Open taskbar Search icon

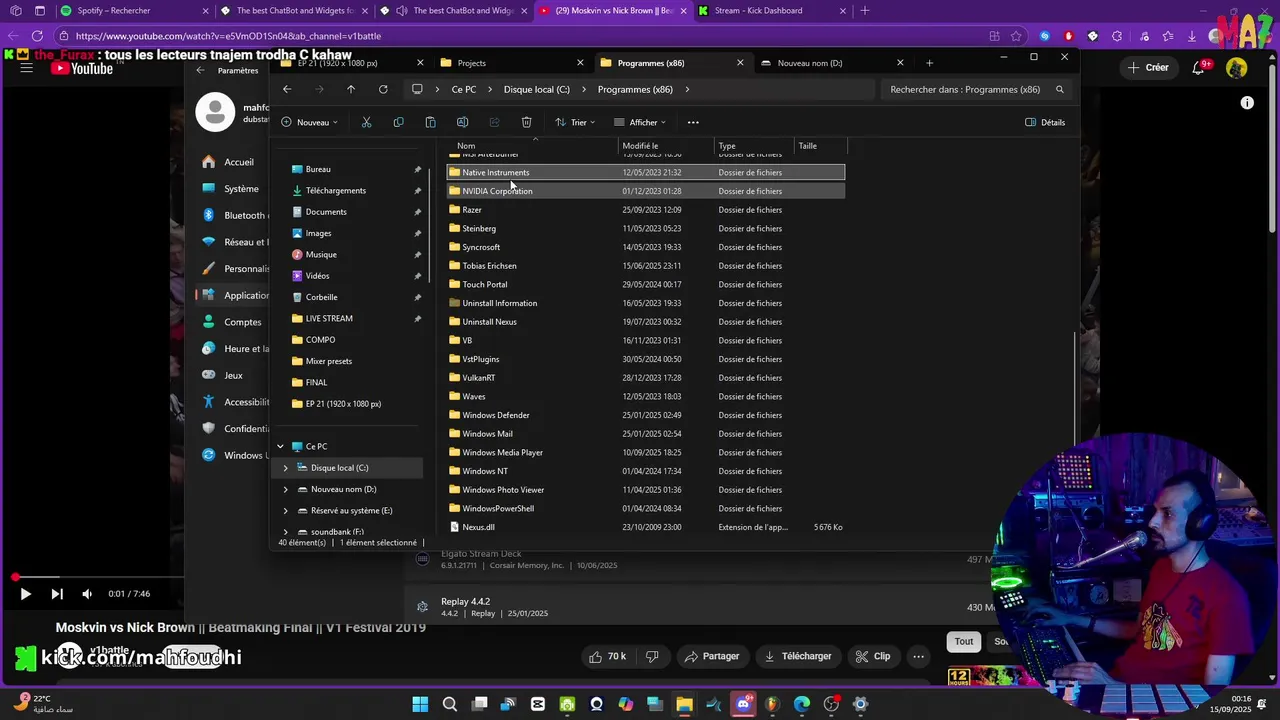tap(450, 704)
